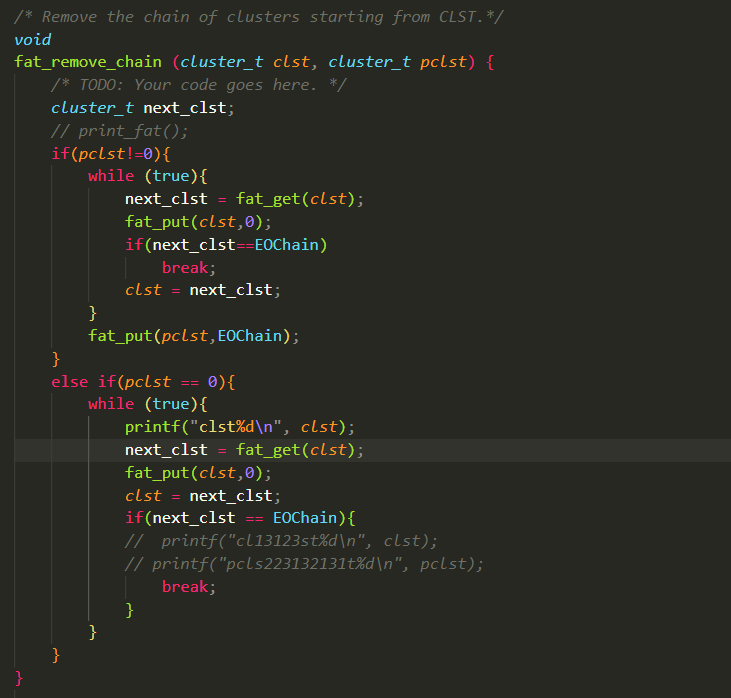Image resolution: width=731 pixels, height=698 pixels.
Task: Click the commented printf containing 'pcls223132131t'
Action: pyautogui.click(x=304, y=564)
